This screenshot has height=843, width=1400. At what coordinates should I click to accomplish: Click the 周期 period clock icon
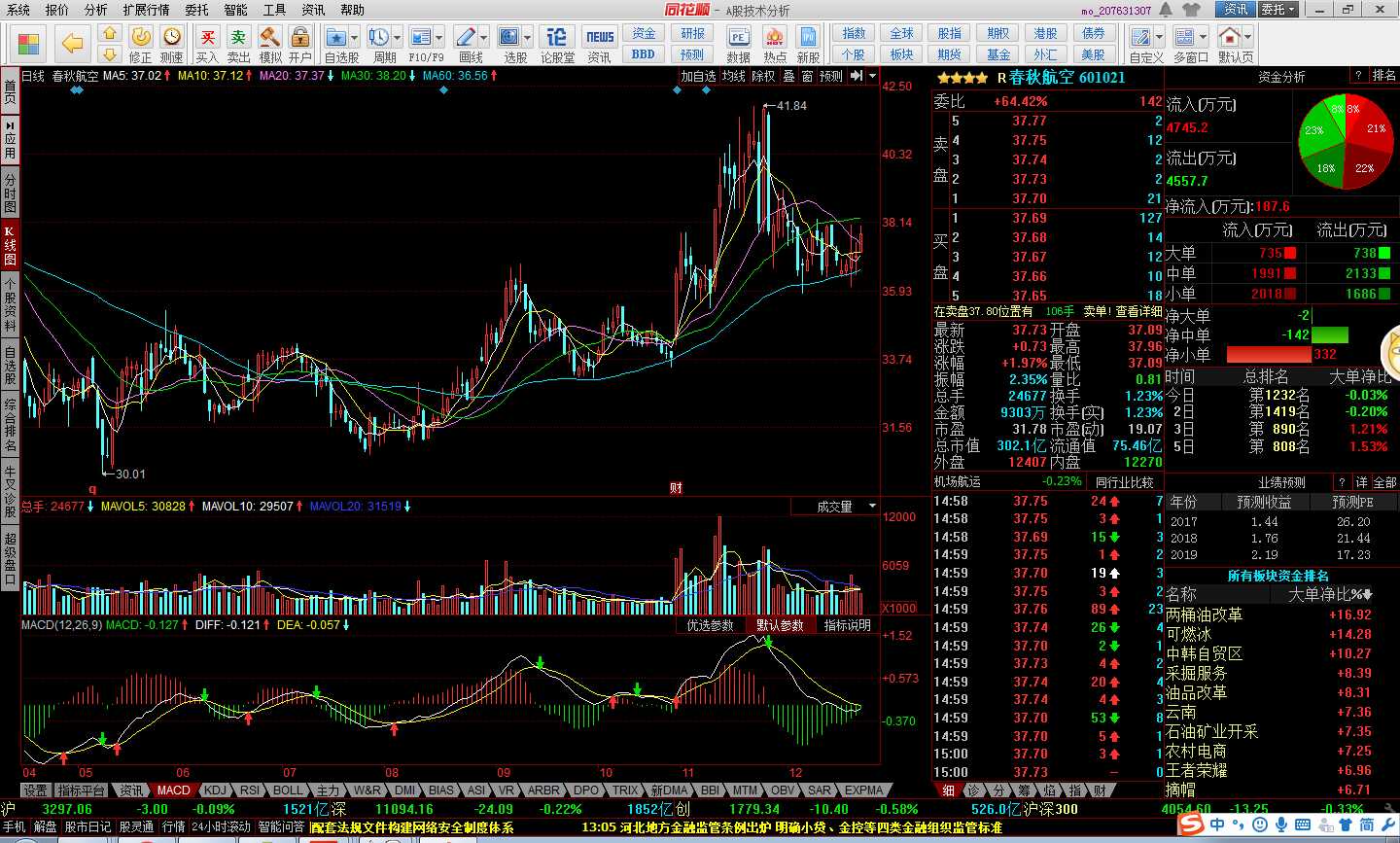tap(379, 38)
